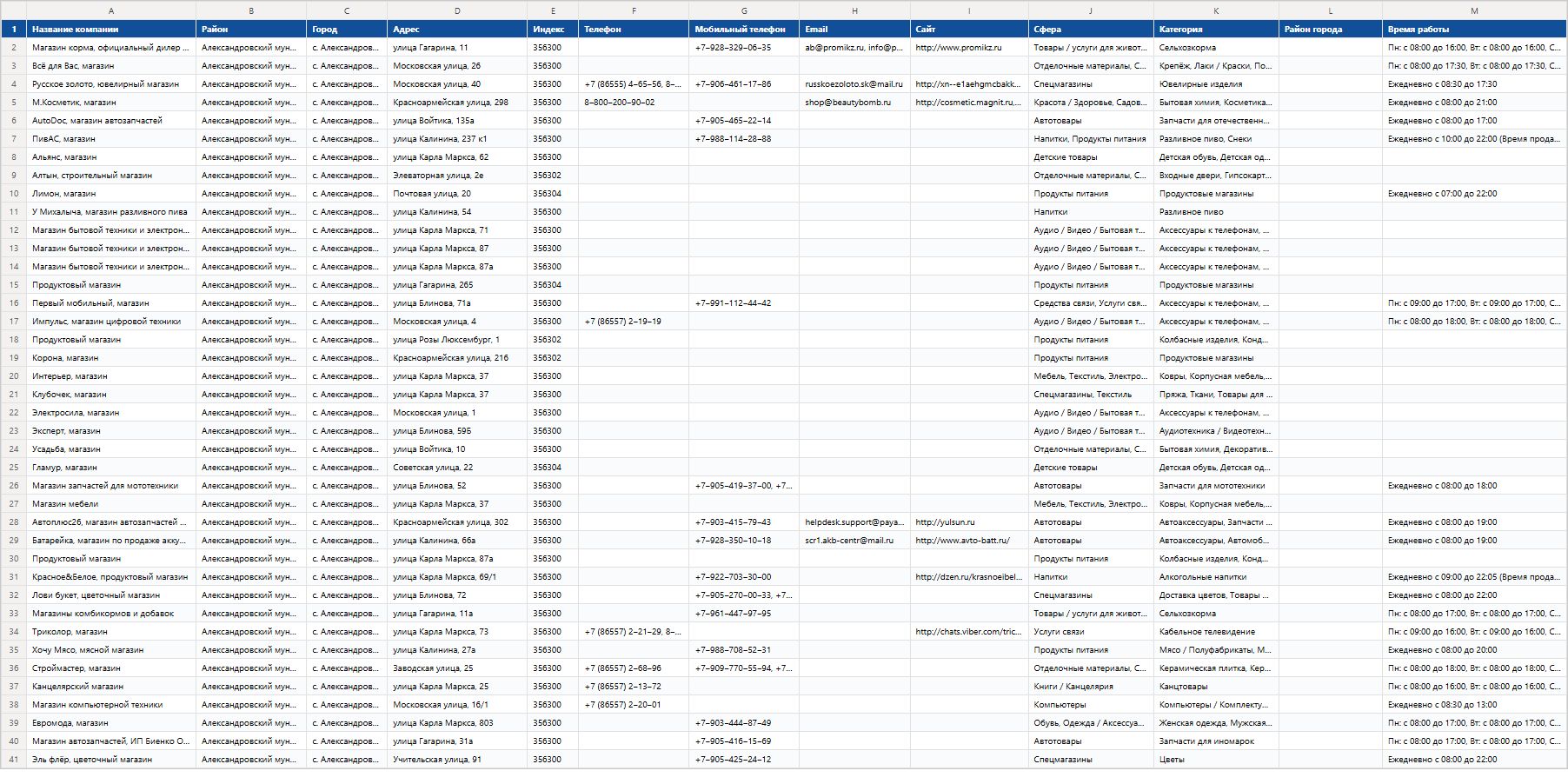
Task: Select row number 41 header
Action: [x=14, y=760]
